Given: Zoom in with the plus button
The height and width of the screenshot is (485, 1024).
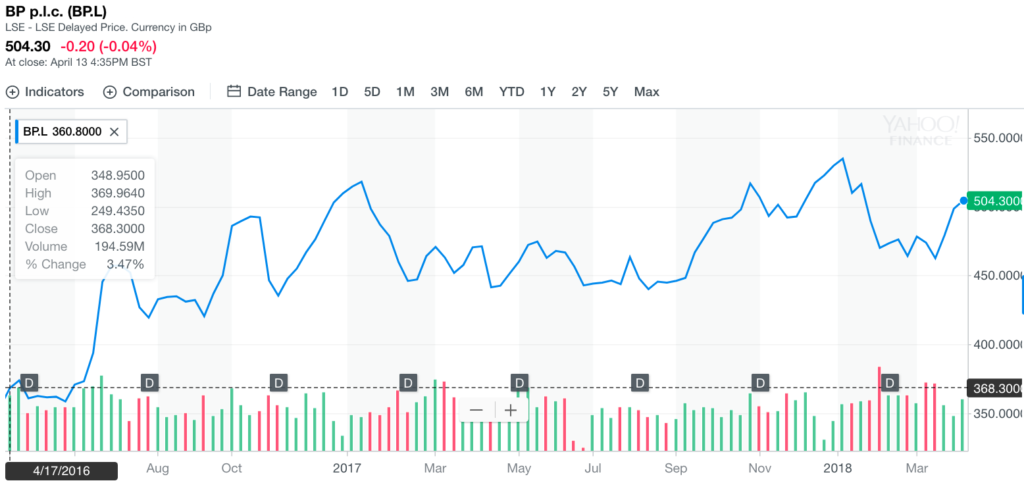Looking at the screenshot, I should [511, 410].
